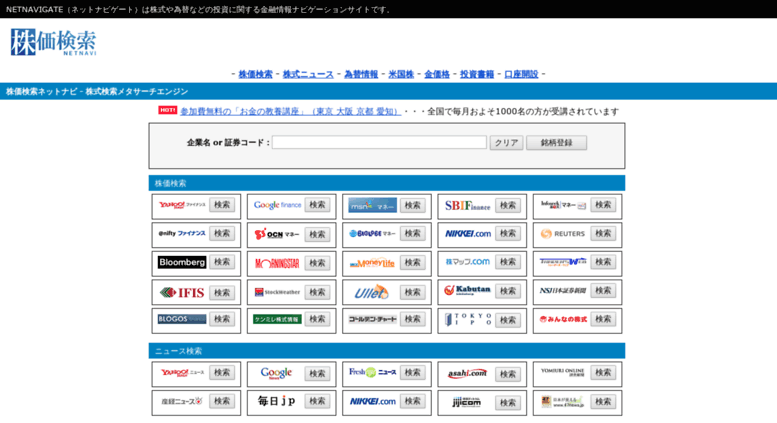Click the SBI Finance logo
The height and width of the screenshot is (423, 777).
pos(467,206)
